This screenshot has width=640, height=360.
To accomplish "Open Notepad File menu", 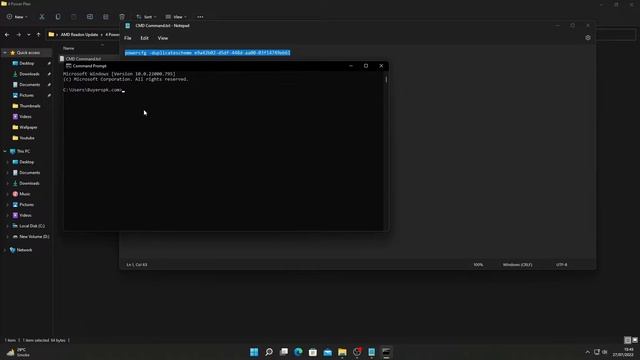I will [x=128, y=38].
